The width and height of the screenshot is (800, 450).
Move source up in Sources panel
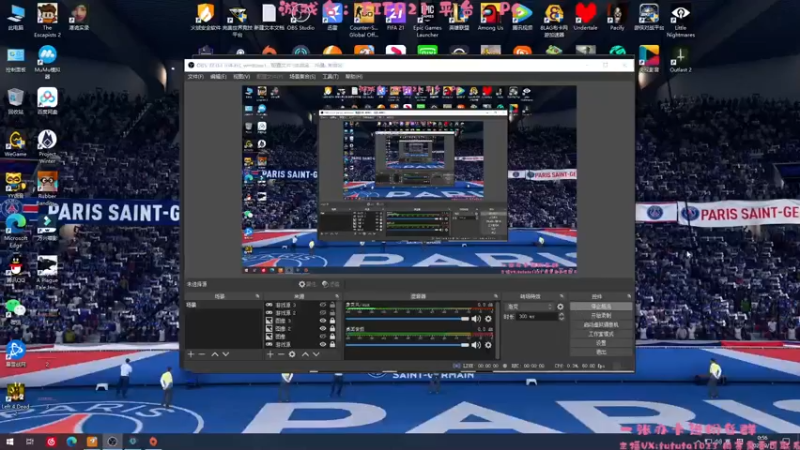point(305,354)
